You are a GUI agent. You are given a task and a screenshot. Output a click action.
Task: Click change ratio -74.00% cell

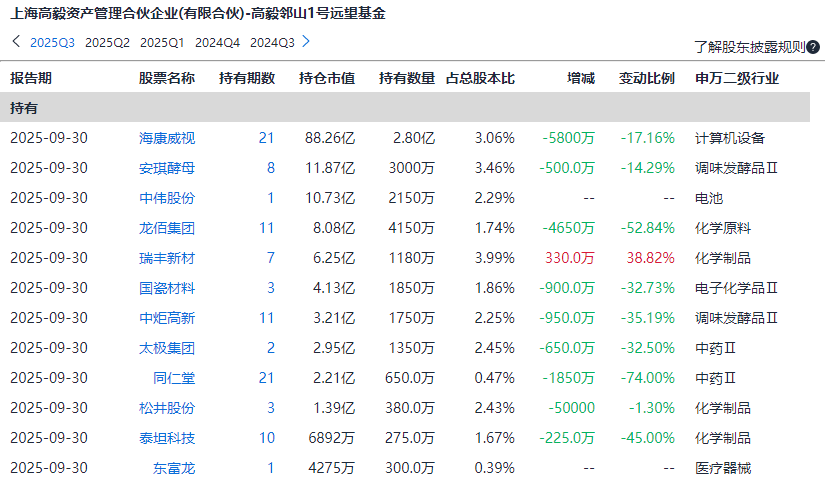[648, 378]
